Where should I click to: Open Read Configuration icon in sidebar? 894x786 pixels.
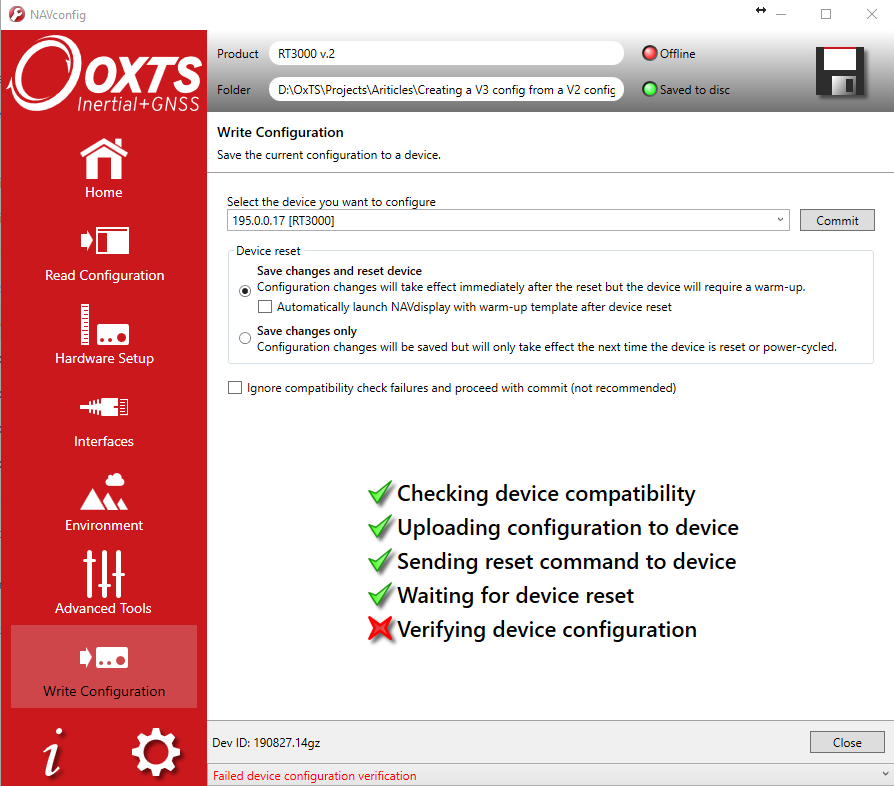pyautogui.click(x=105, y=240)
